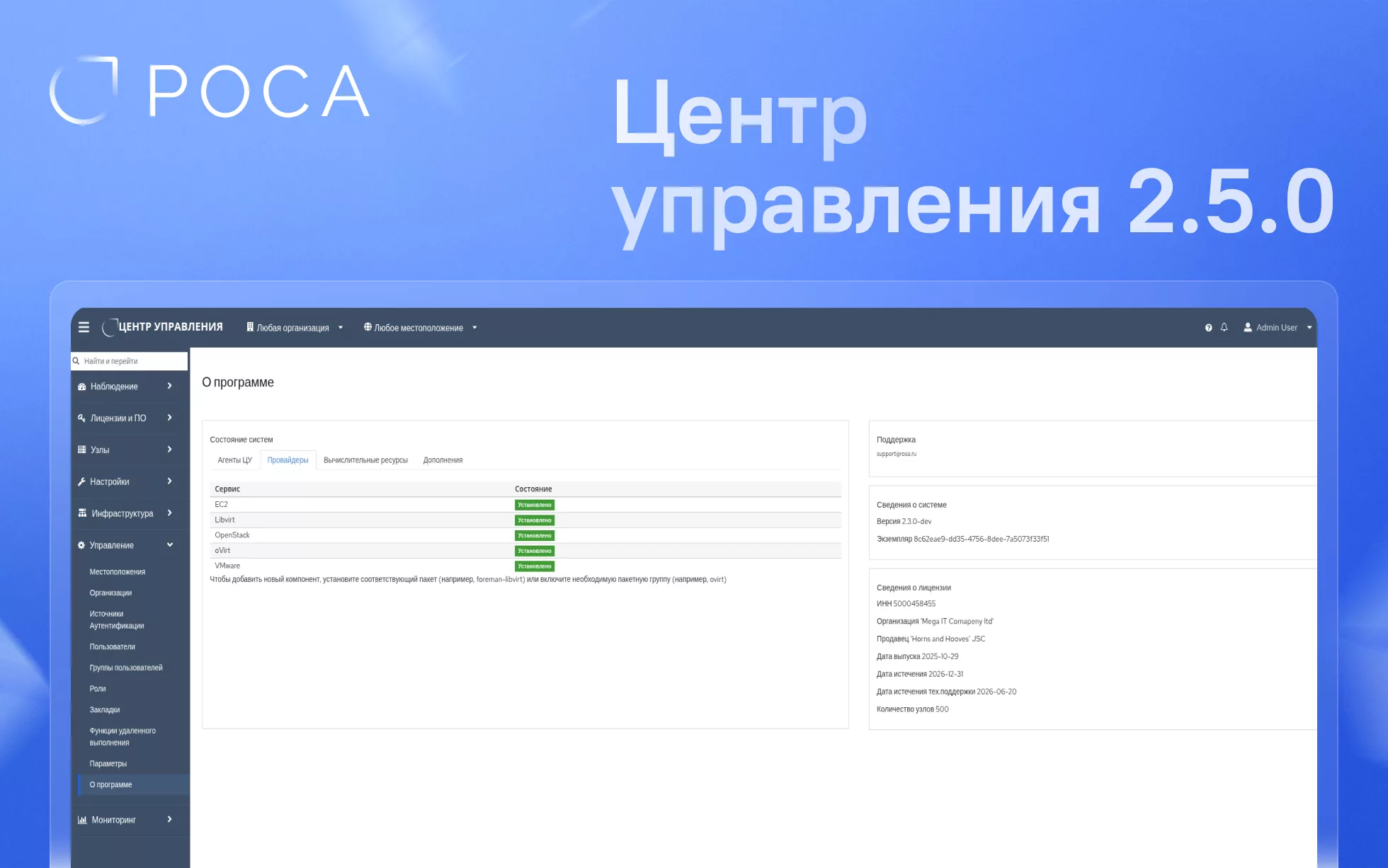This screenshot has width=1388, height=868.
Task: Switch to the Вычислительные ресурсы tab
Action: (365, 459)
